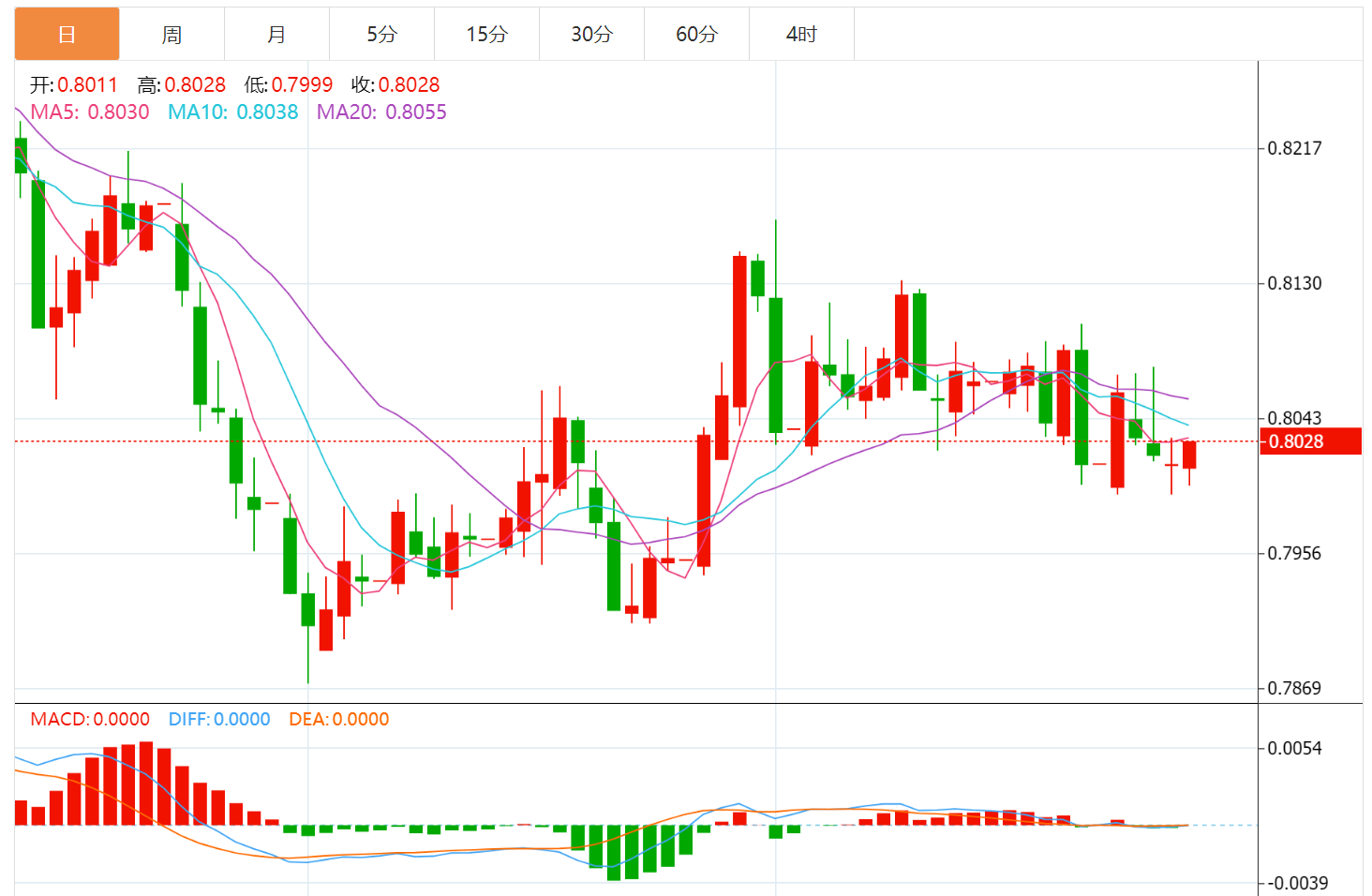
Task: Click the 0.0054 MACD axis label
Action: 1294,748
